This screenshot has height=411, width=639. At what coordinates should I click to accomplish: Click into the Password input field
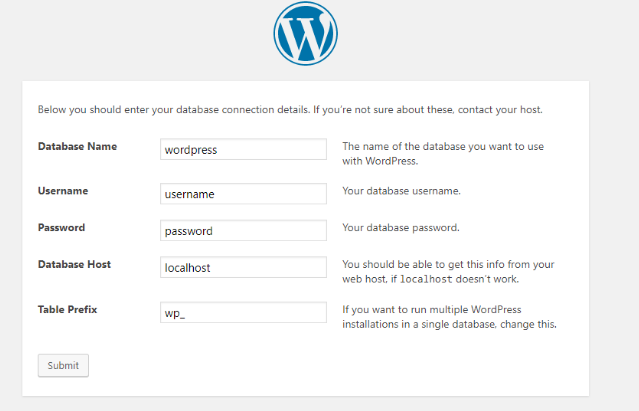click(x=243, y=230)
